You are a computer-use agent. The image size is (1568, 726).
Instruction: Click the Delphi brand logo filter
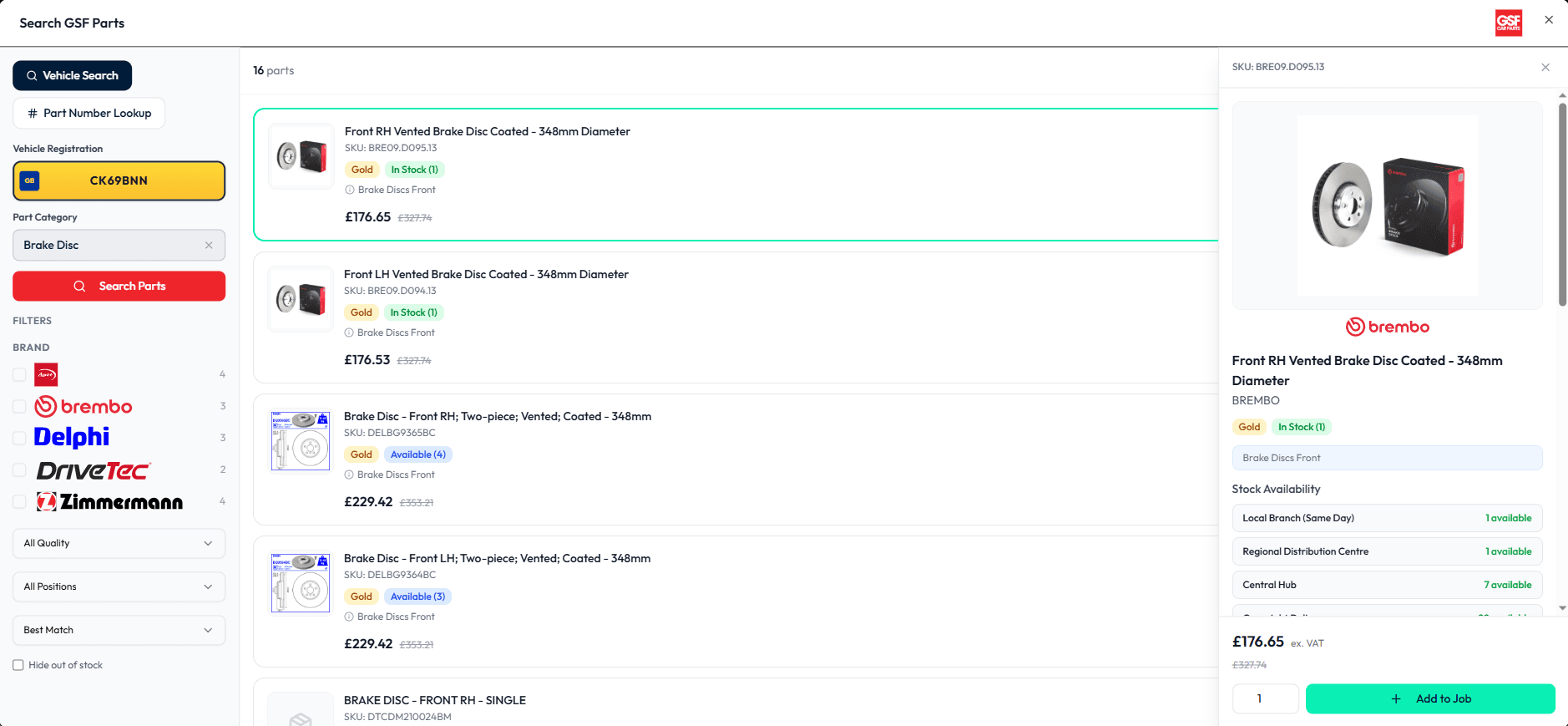tap(71, 437)
